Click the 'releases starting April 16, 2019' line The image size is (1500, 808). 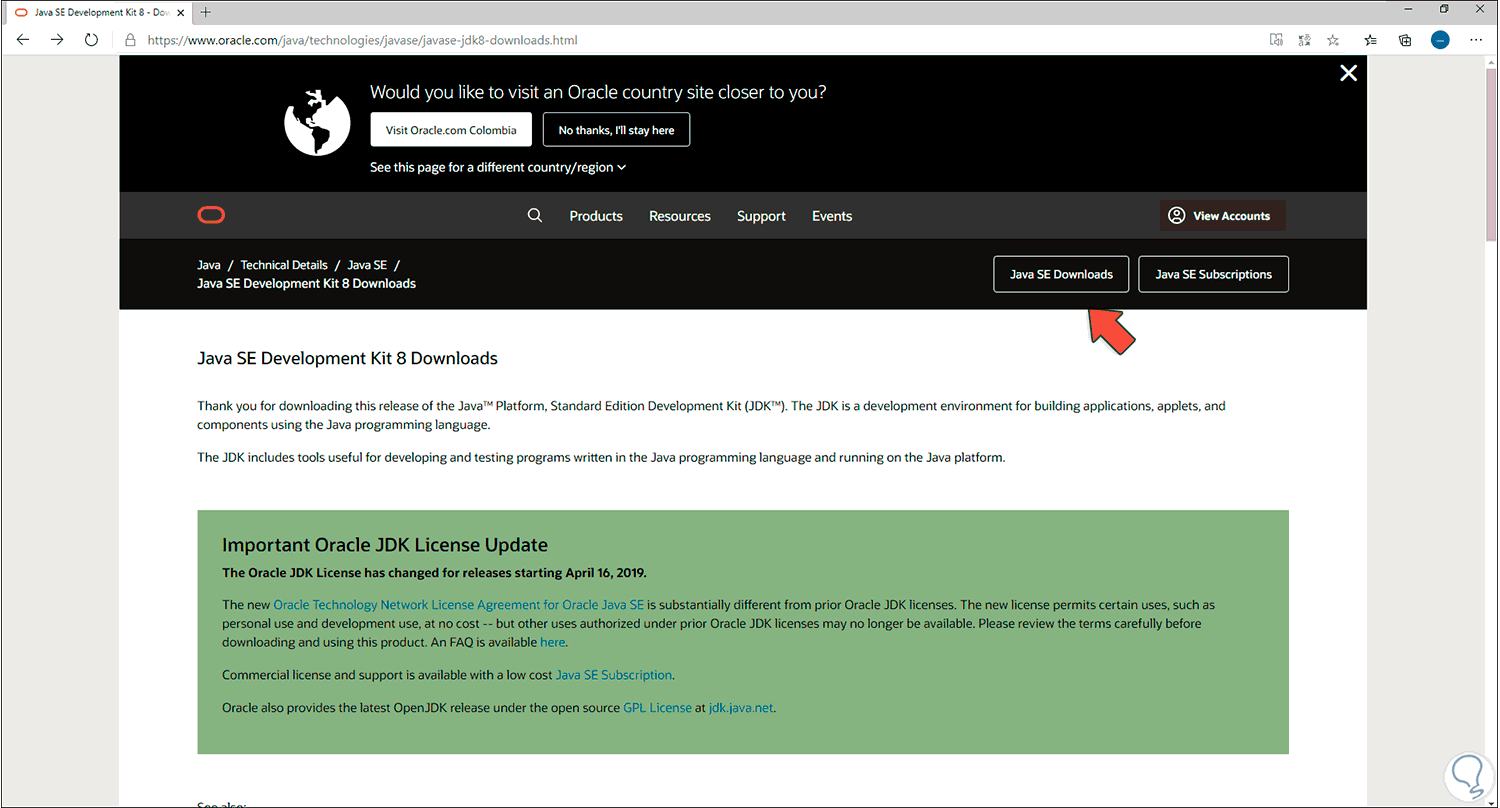click(434, 573)
